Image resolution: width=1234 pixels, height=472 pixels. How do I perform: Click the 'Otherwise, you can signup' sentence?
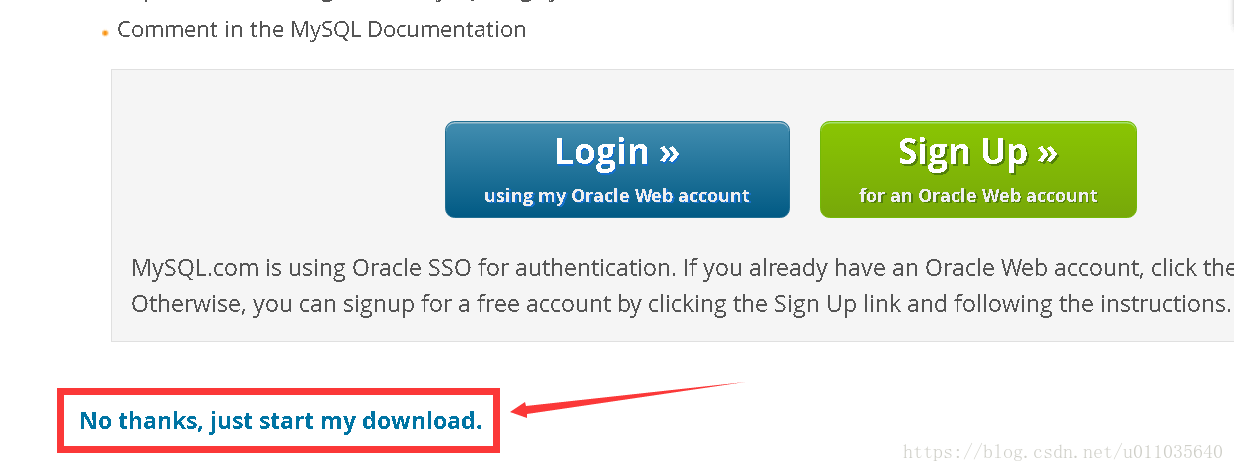(680, 304)
